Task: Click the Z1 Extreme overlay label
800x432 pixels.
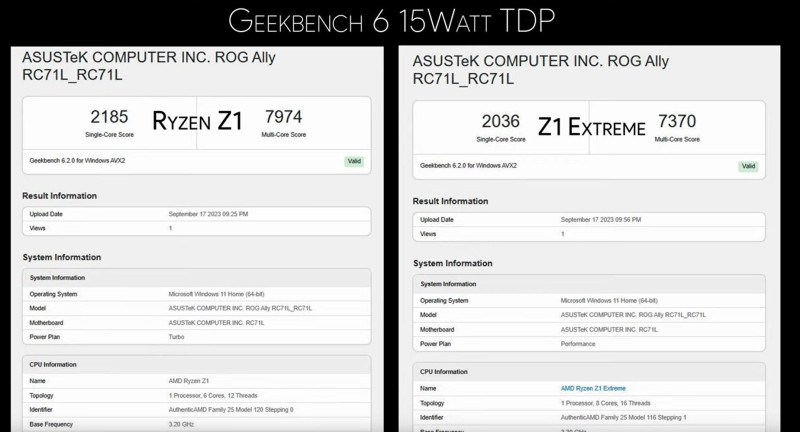Action: pyautogui.click(x=591, y=127)
